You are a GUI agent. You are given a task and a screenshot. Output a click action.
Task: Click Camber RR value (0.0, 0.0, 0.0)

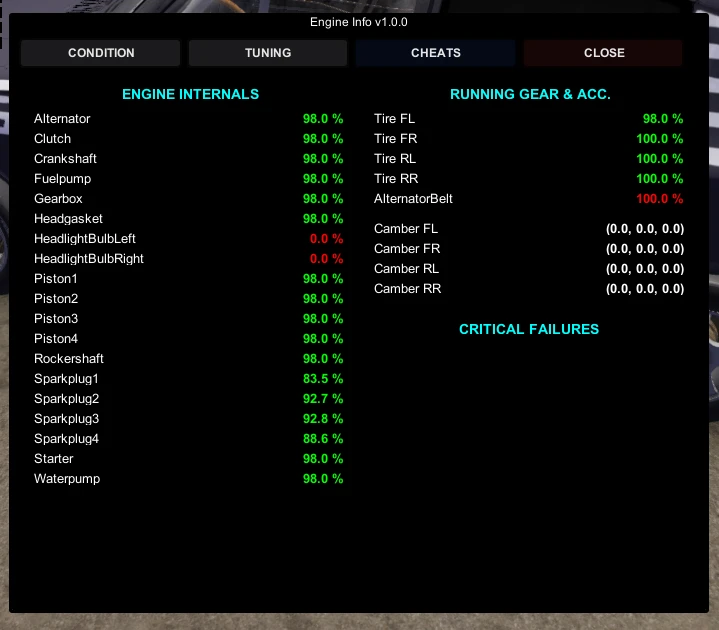(645, 289)
